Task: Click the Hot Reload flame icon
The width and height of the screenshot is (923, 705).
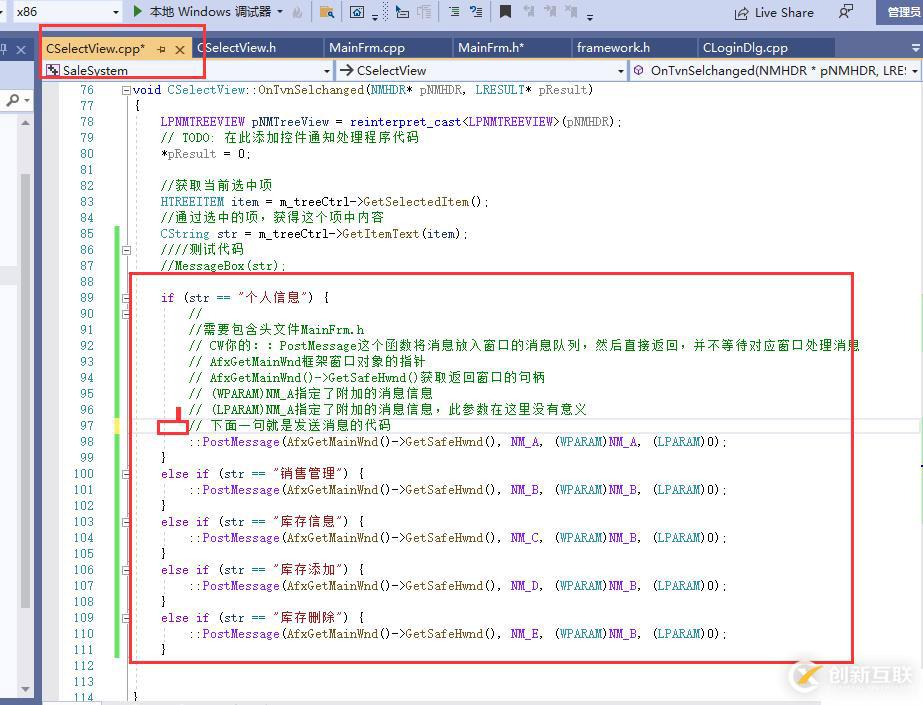Action: pyautogui.click(x=298, y=12)
